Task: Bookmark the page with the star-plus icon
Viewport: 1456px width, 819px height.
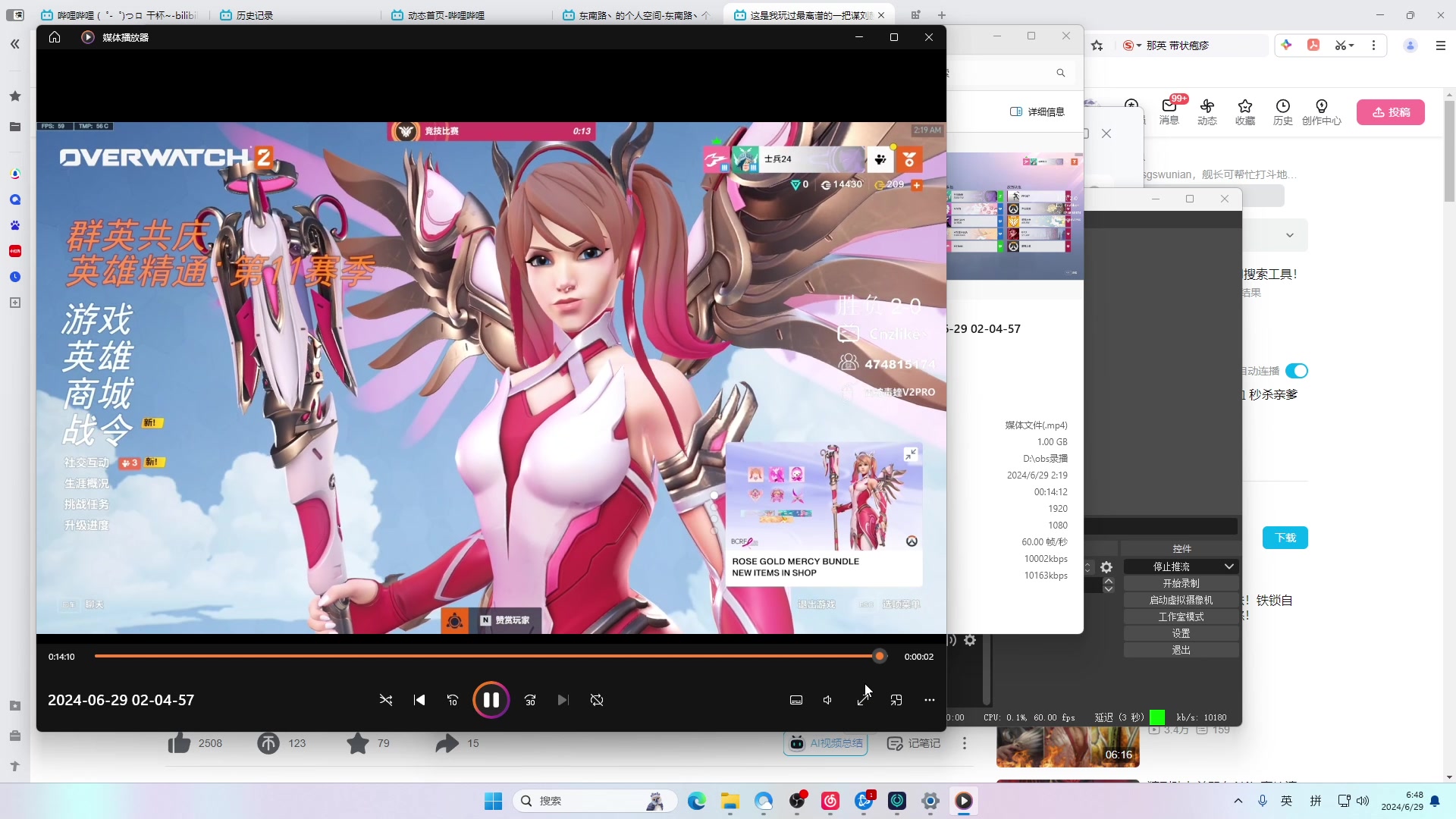Action: tap(1097, 45)
